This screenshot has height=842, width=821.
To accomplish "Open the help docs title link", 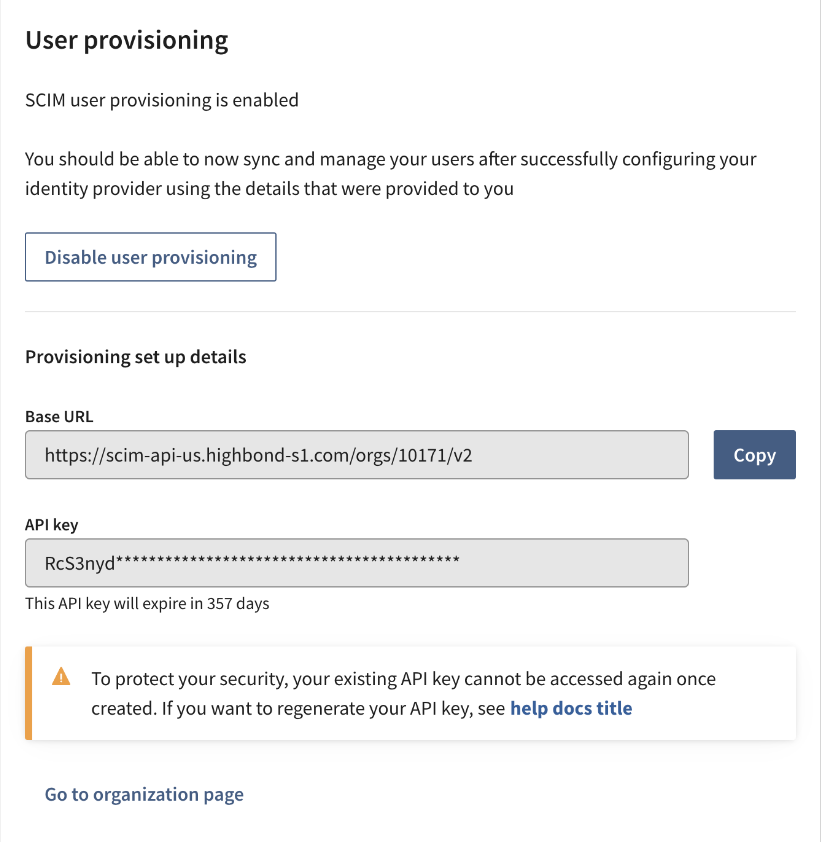I will coord(570,708).
